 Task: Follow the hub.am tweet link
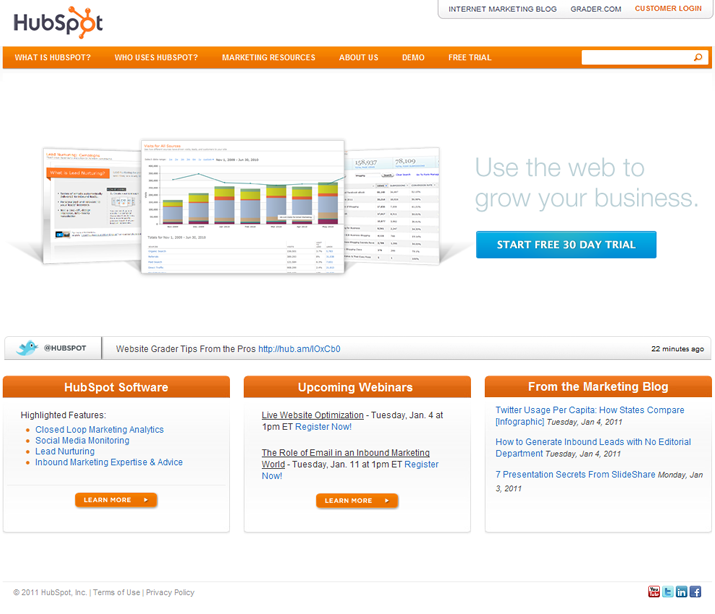299,349
